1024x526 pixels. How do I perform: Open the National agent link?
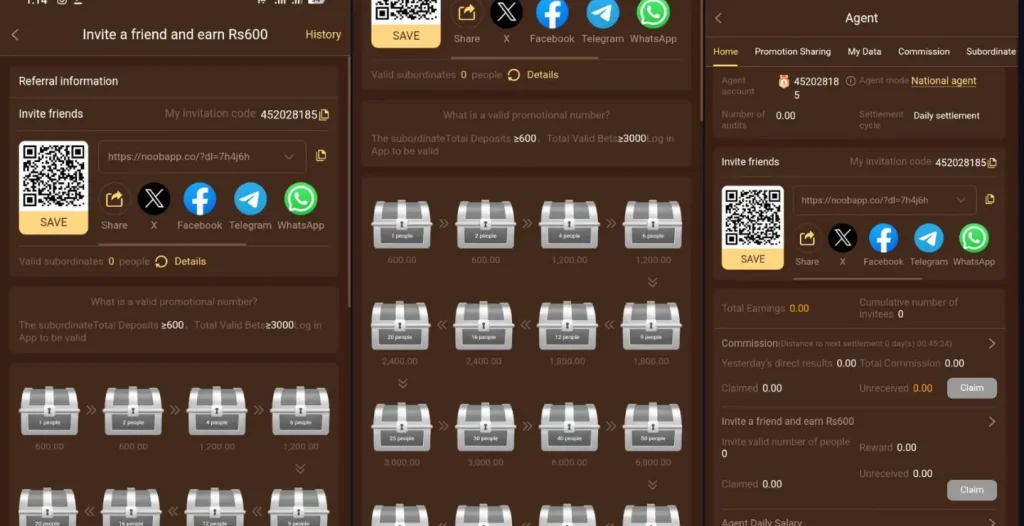pyautogui.click(x=944, y=81)
